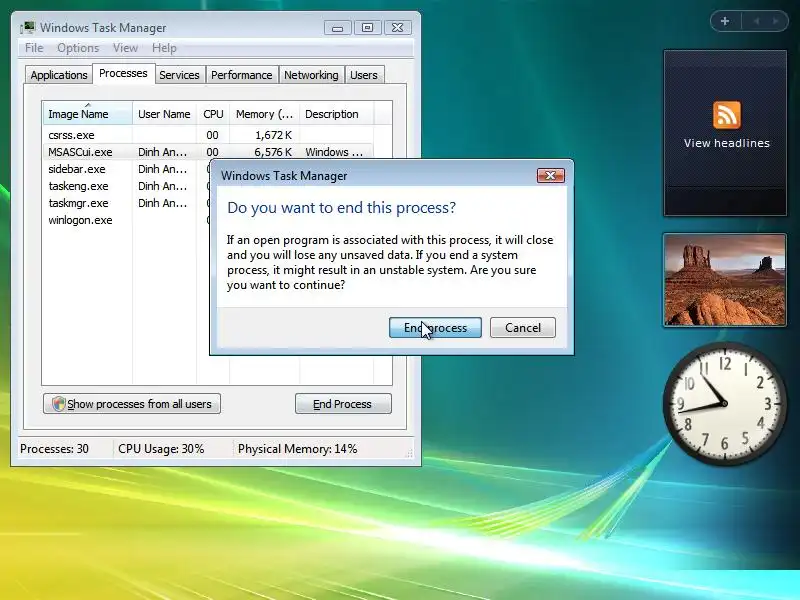Sort processes by CPU column header

click(213, 114)
